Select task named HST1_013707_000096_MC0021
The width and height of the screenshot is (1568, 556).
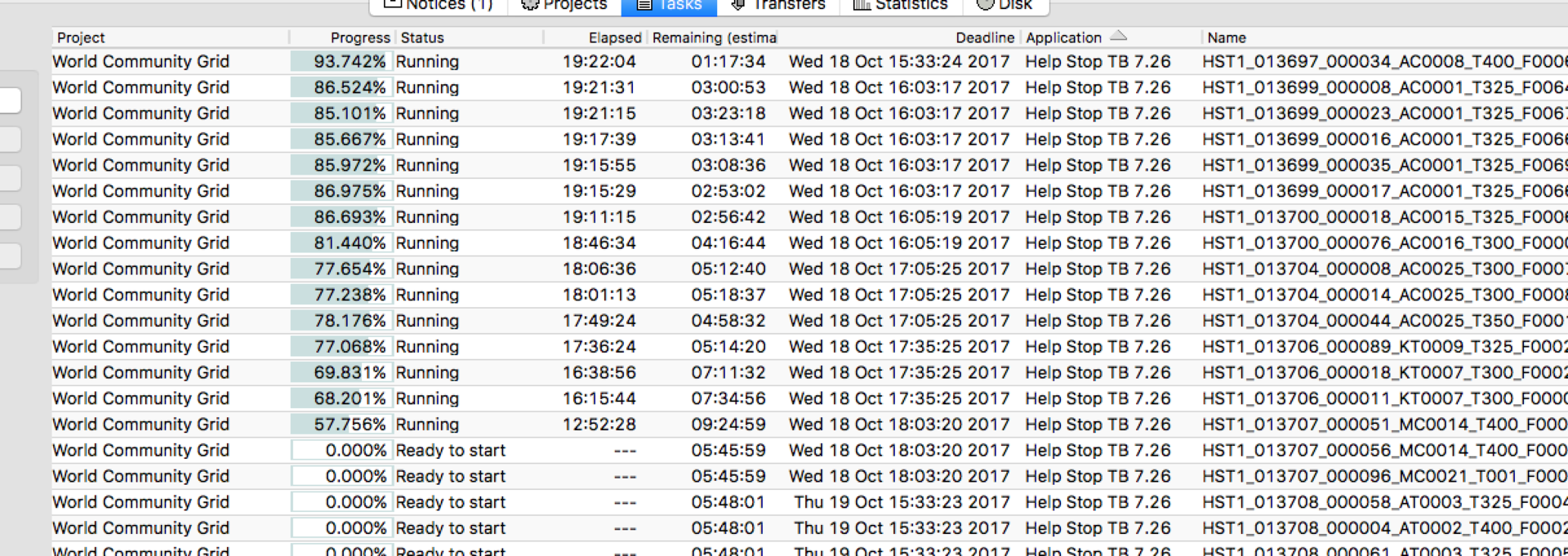tap(1383, 476)
